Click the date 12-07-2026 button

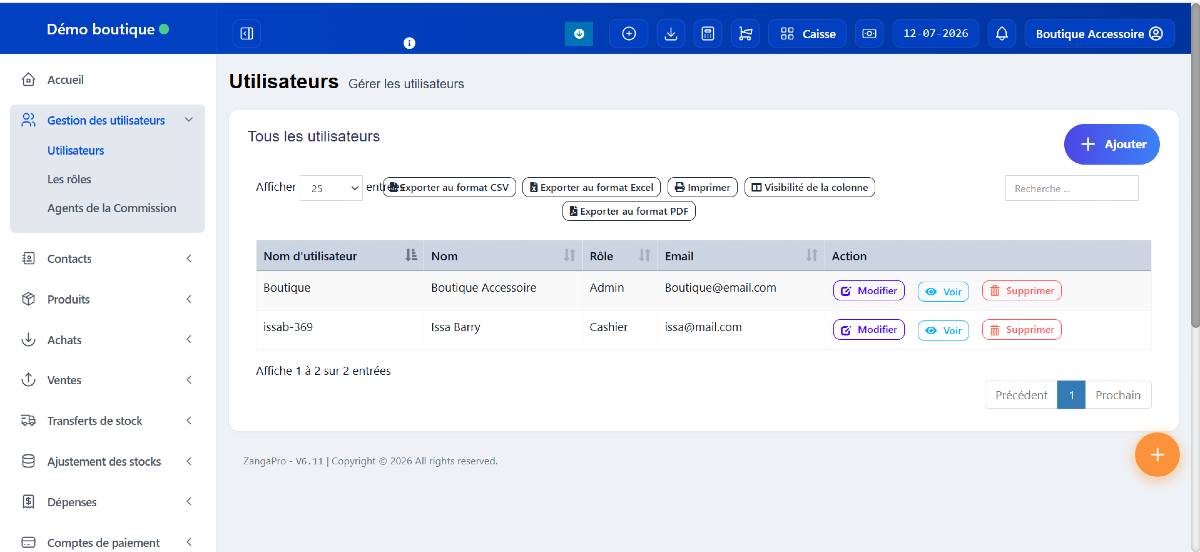(x=936, y=33)
